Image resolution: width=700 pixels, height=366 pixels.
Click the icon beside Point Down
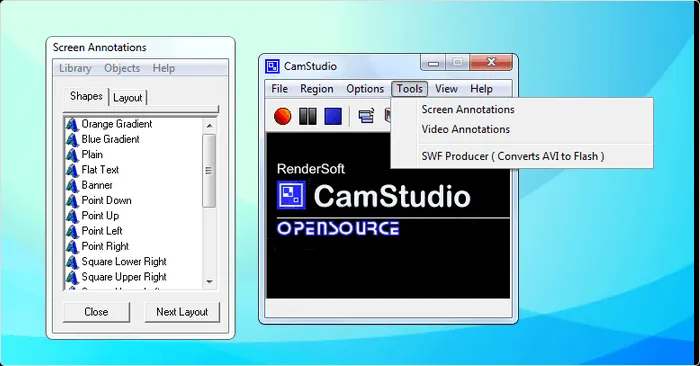coord(72,201)
